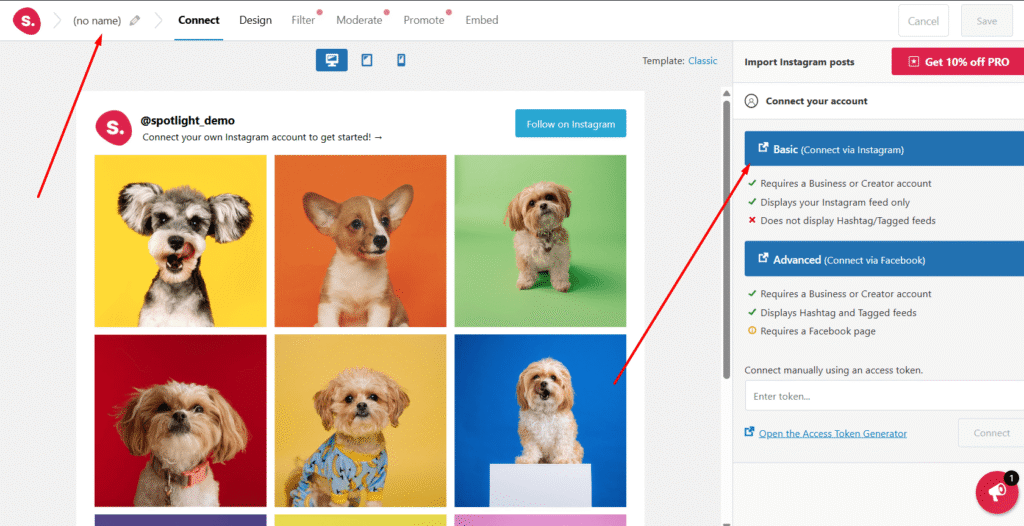Switch to desktop preview icon

click(x=332, y=60)
